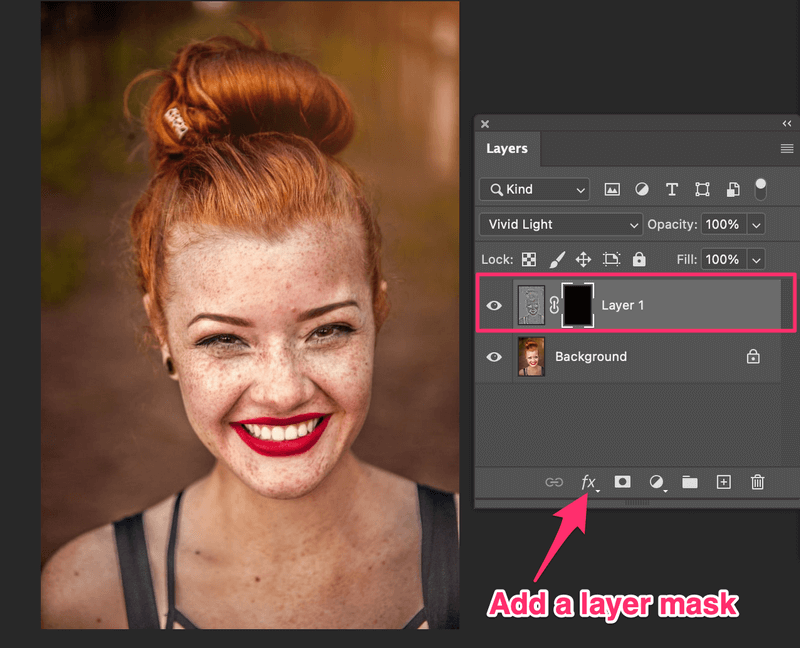The image size is (800, 648).
Task: Click the Fill percentage value field
Action: pos(721,259)
